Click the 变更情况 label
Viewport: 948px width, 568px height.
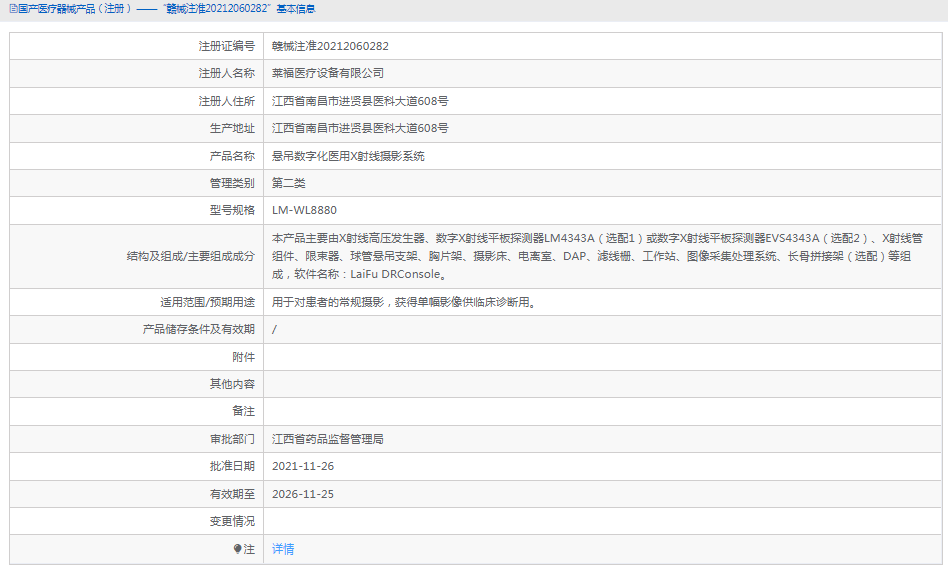(x=232, y=521)
